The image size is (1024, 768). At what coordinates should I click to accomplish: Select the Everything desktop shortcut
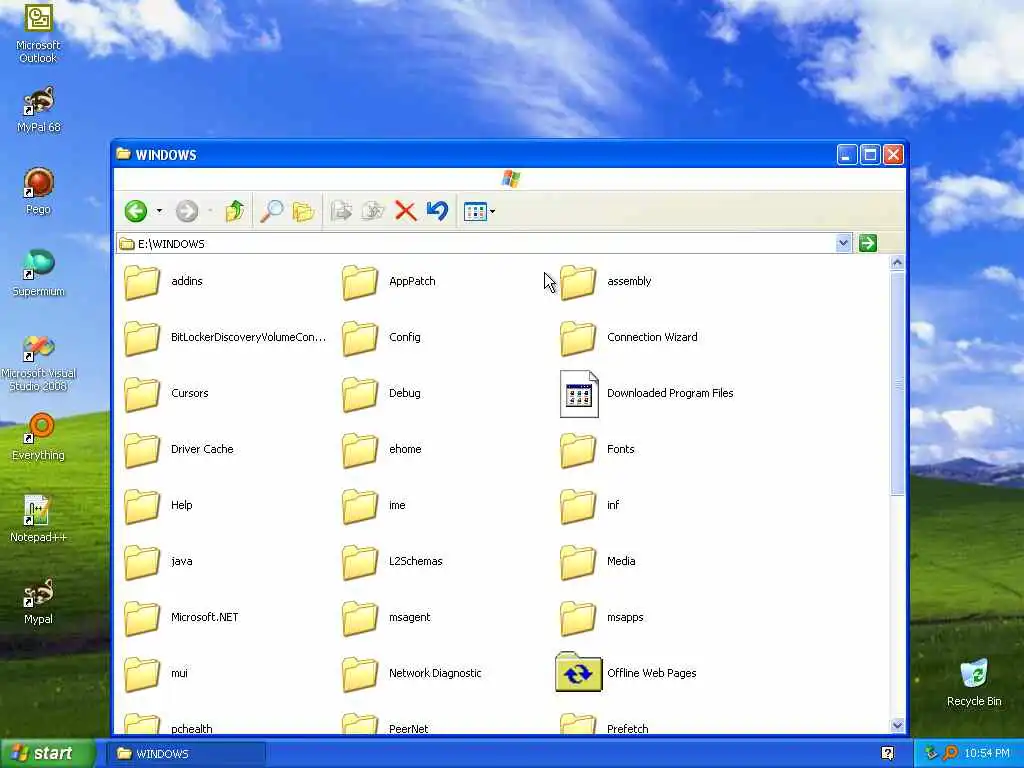click(38, 438)
